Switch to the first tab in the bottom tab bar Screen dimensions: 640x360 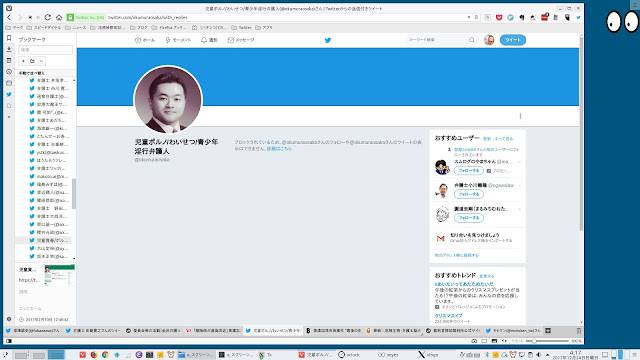pos(33,331)
